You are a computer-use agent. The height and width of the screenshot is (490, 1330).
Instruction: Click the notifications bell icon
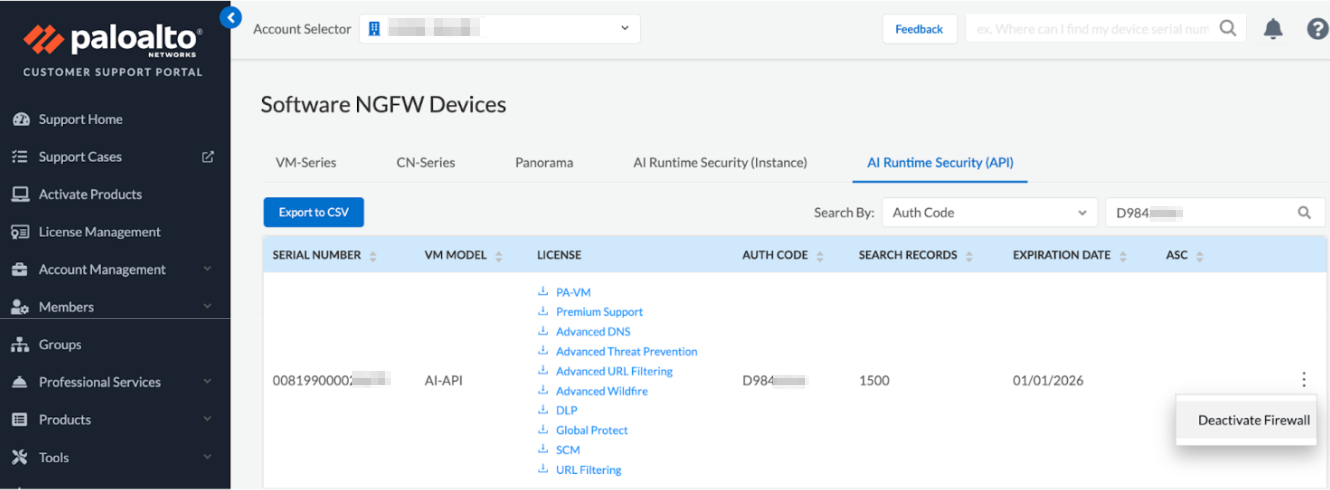pos(1273,29)
